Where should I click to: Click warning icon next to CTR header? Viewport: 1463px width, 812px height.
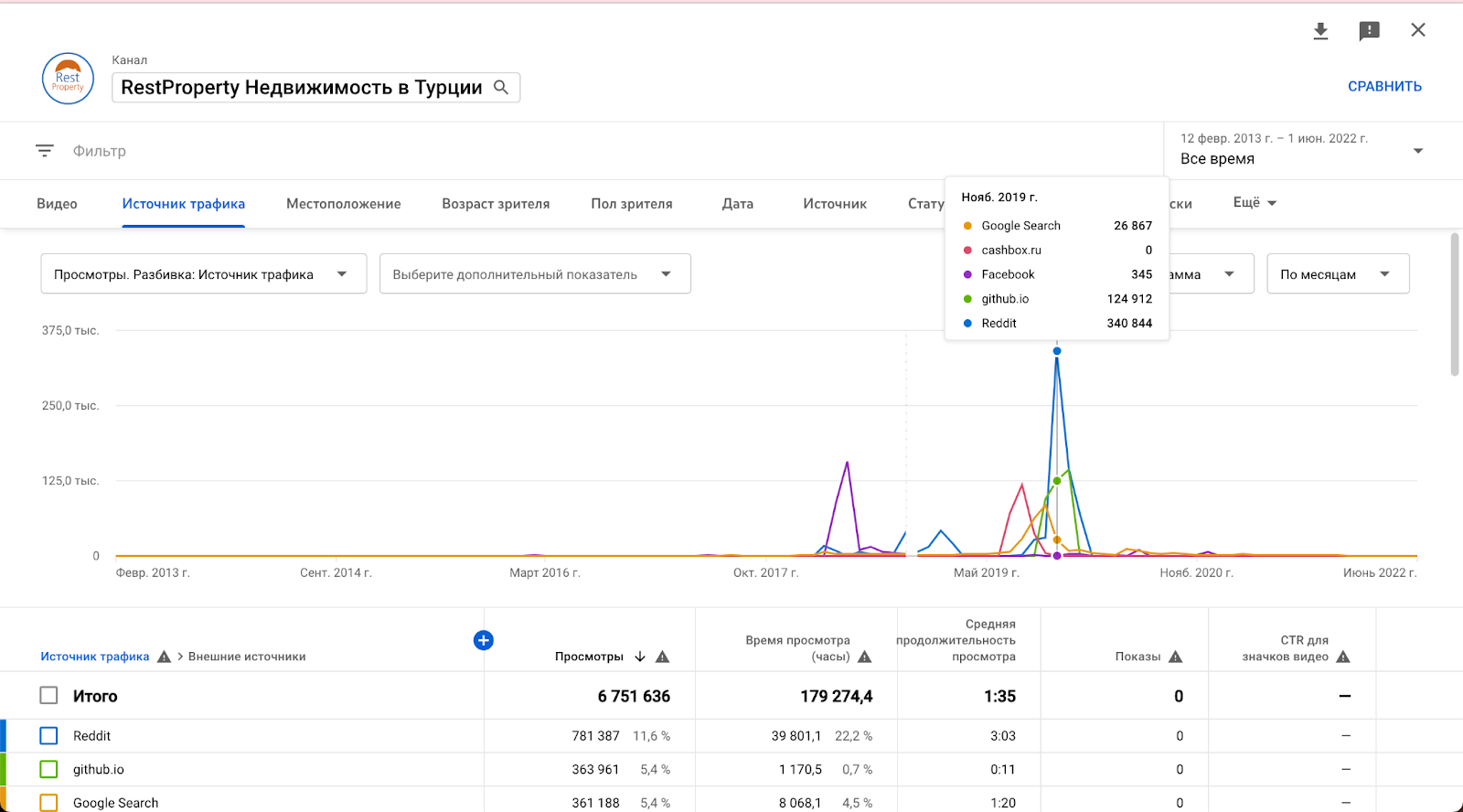pyautogui.click(x=1343, y=657)
